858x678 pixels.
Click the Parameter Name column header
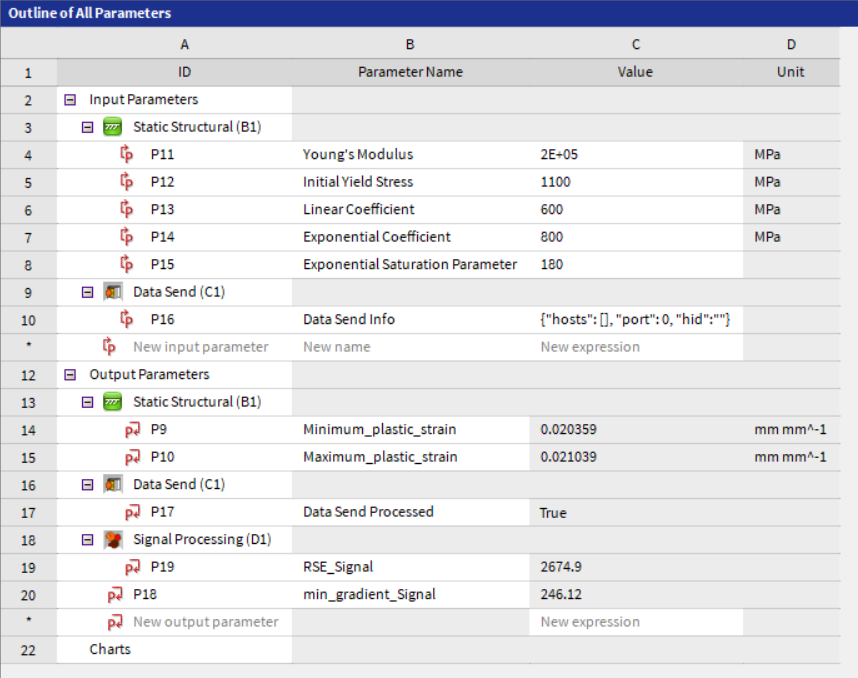[410, 72]
